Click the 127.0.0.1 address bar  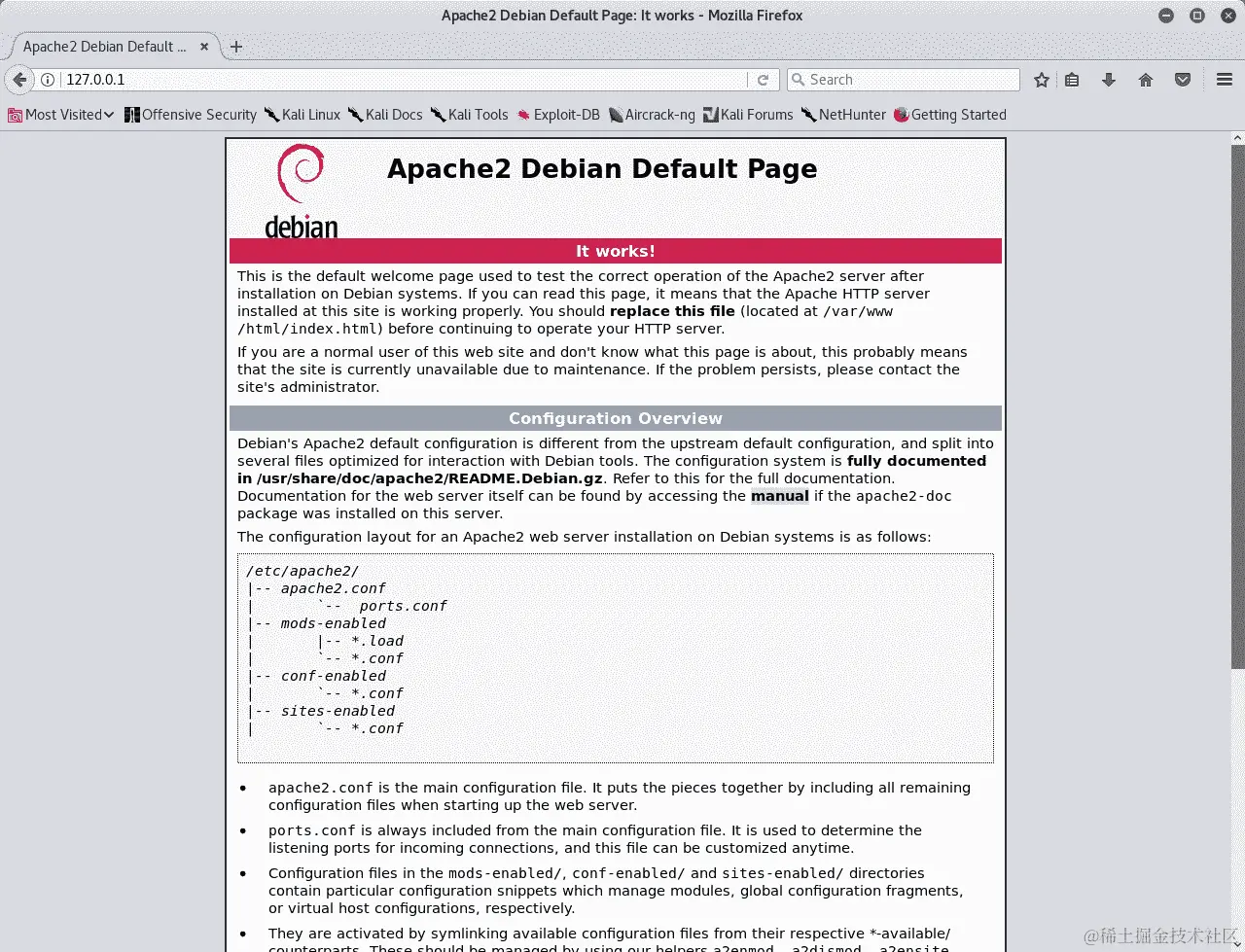[404, 80]
